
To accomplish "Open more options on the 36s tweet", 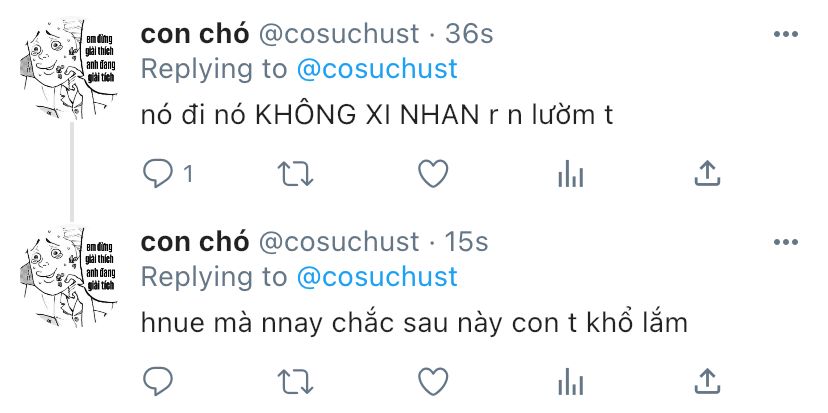I will (x=786, y=34).
